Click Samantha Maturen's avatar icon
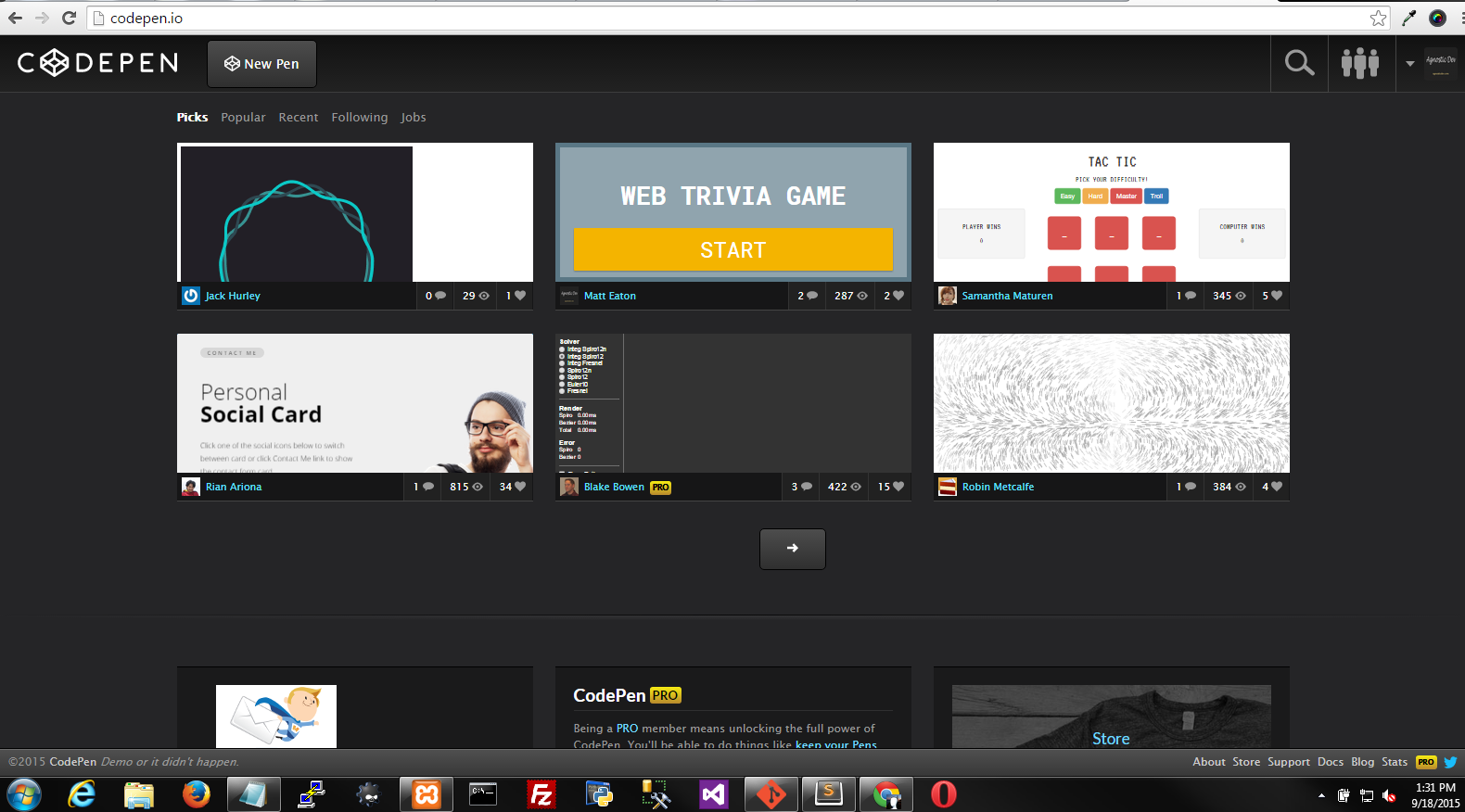The height and width of the screenshot is (812, 1465). pos(948,296)
